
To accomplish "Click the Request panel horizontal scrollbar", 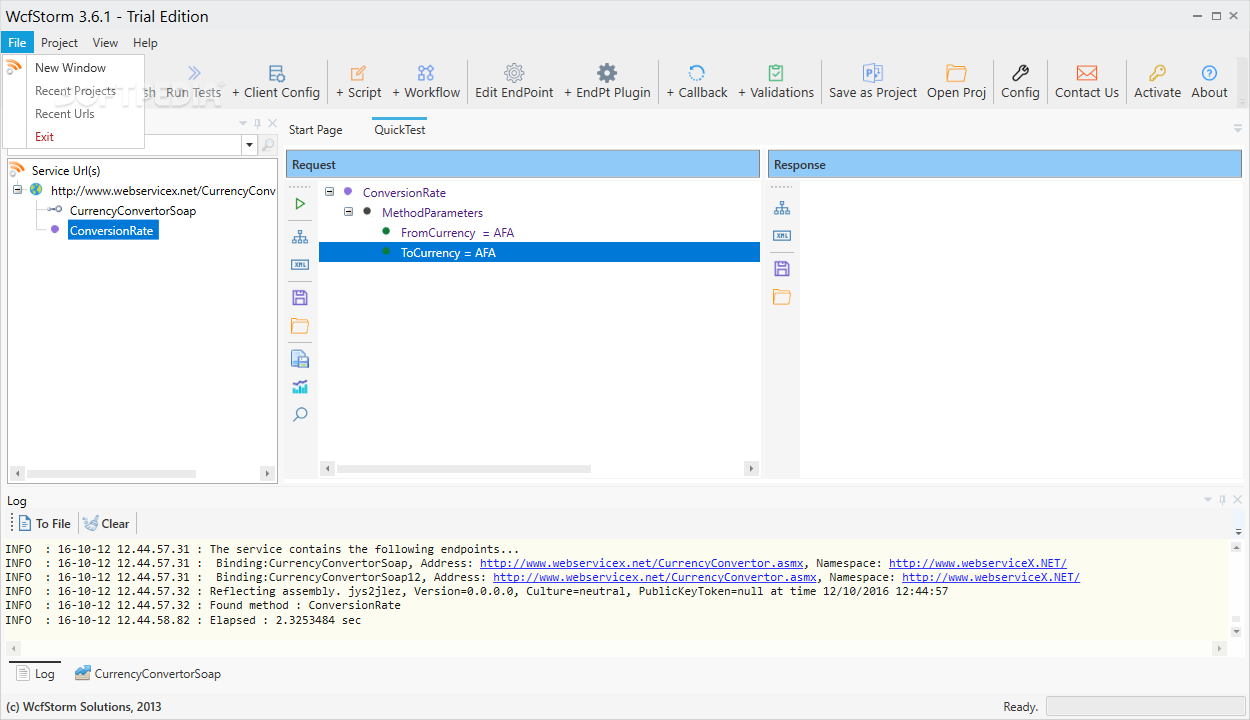I will pyautogui.click(x=463, y=469).
